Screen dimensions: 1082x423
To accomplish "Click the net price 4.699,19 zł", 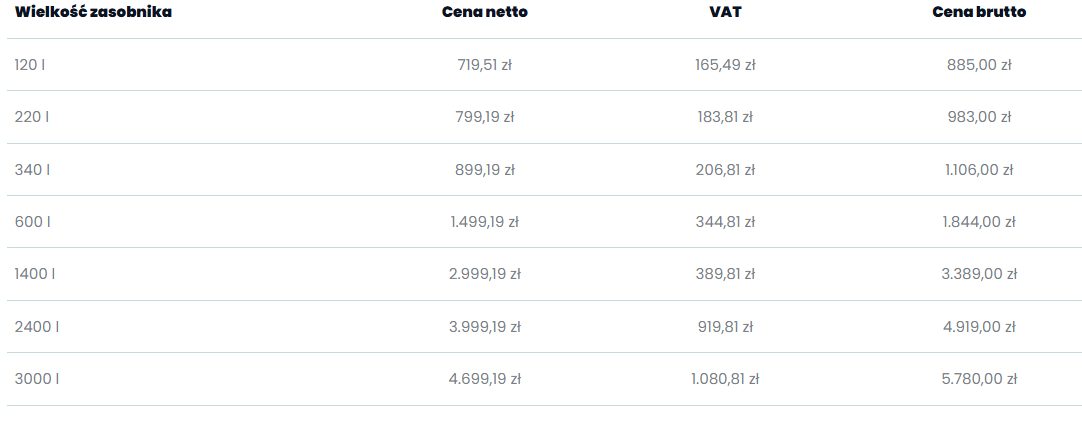I will pyautogui.click(x=484, y=379).
